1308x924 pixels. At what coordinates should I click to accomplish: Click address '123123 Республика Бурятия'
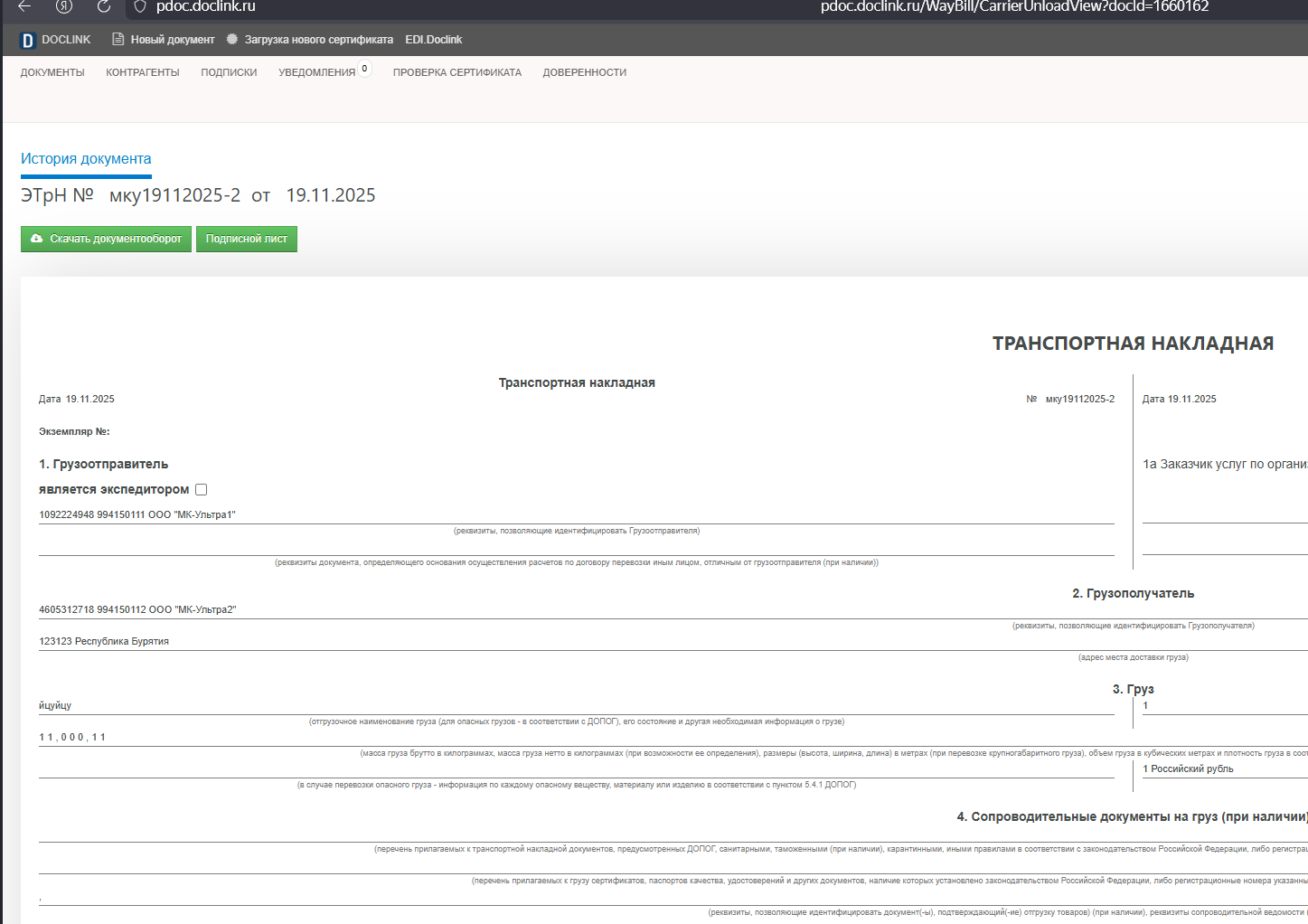(104, 641)
